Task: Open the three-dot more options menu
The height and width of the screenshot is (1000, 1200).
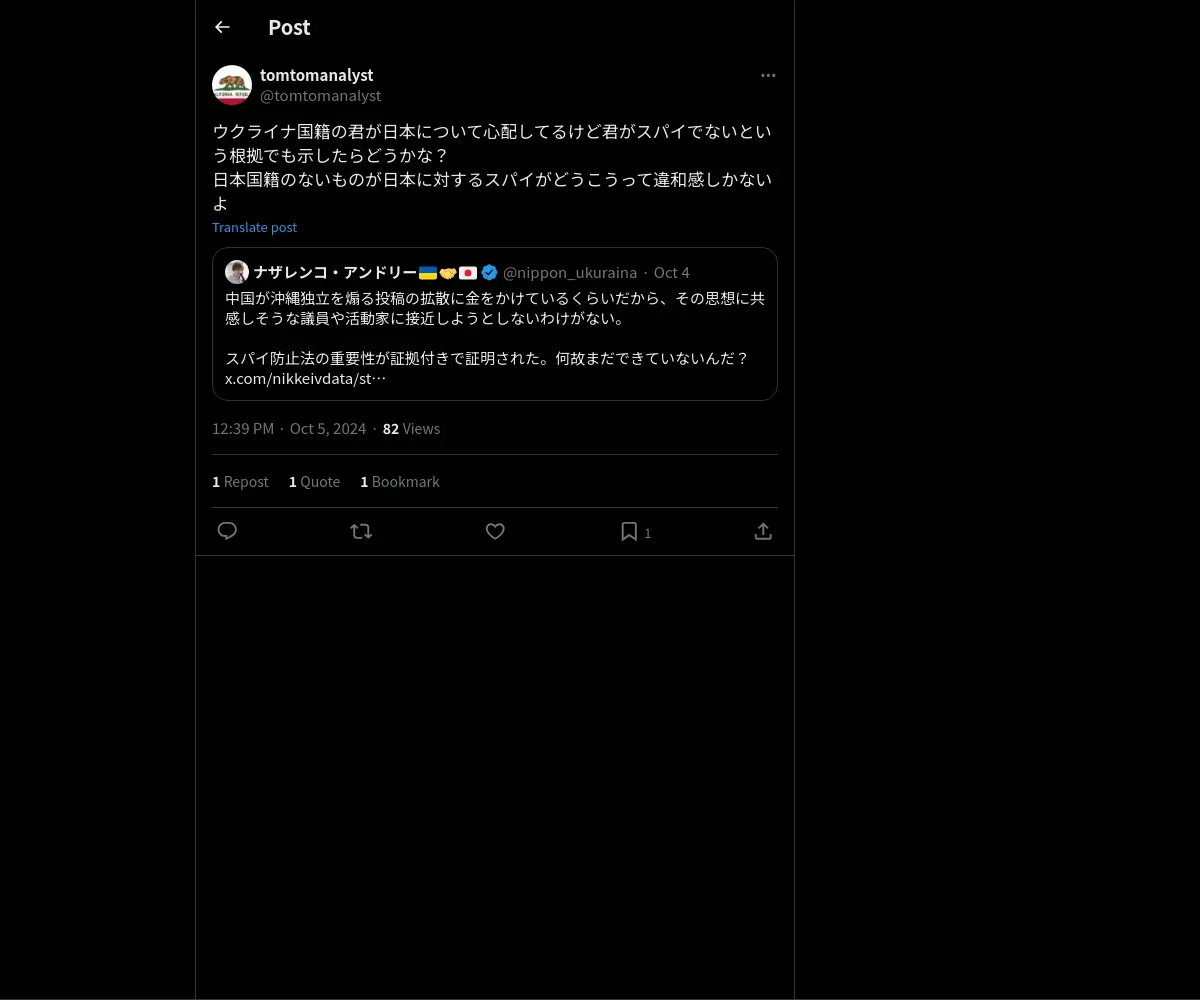Action: point(768,75)
